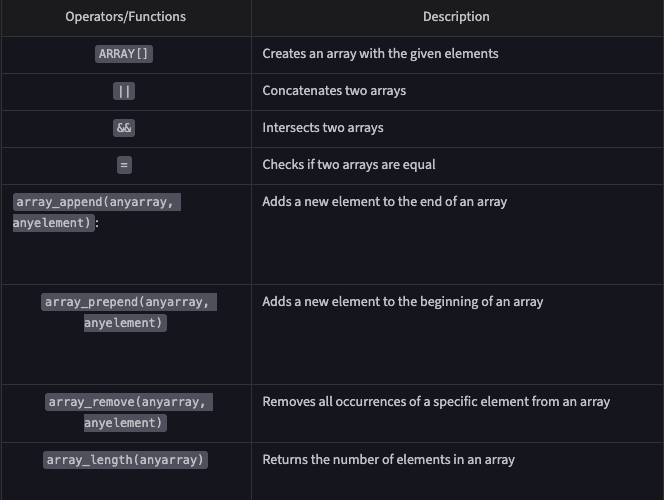The height and width of the screenshot is (500, 664).
Task: Click array_remove(anyarray, anyelement) function
Action: click(x=129, y=412)
